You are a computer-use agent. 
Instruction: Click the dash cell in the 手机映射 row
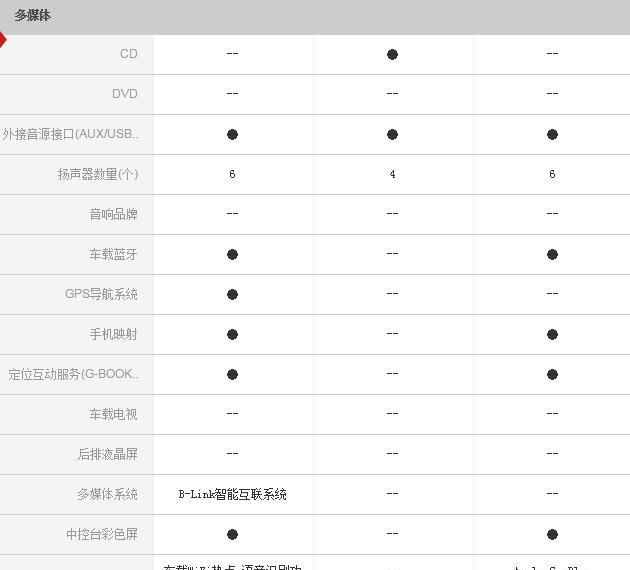[x=393, y=333]
